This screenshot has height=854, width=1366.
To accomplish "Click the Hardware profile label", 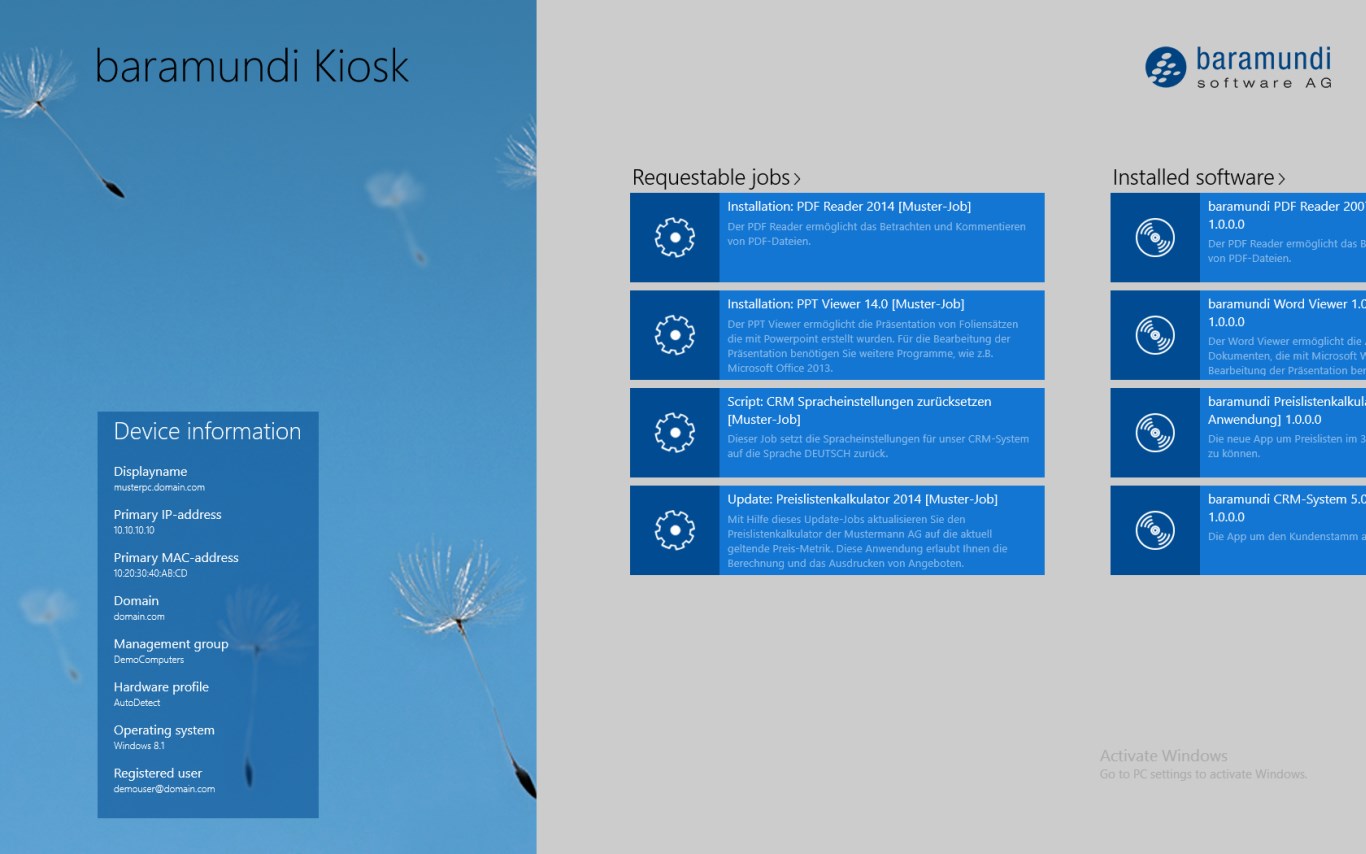I will tap(161, 687).
